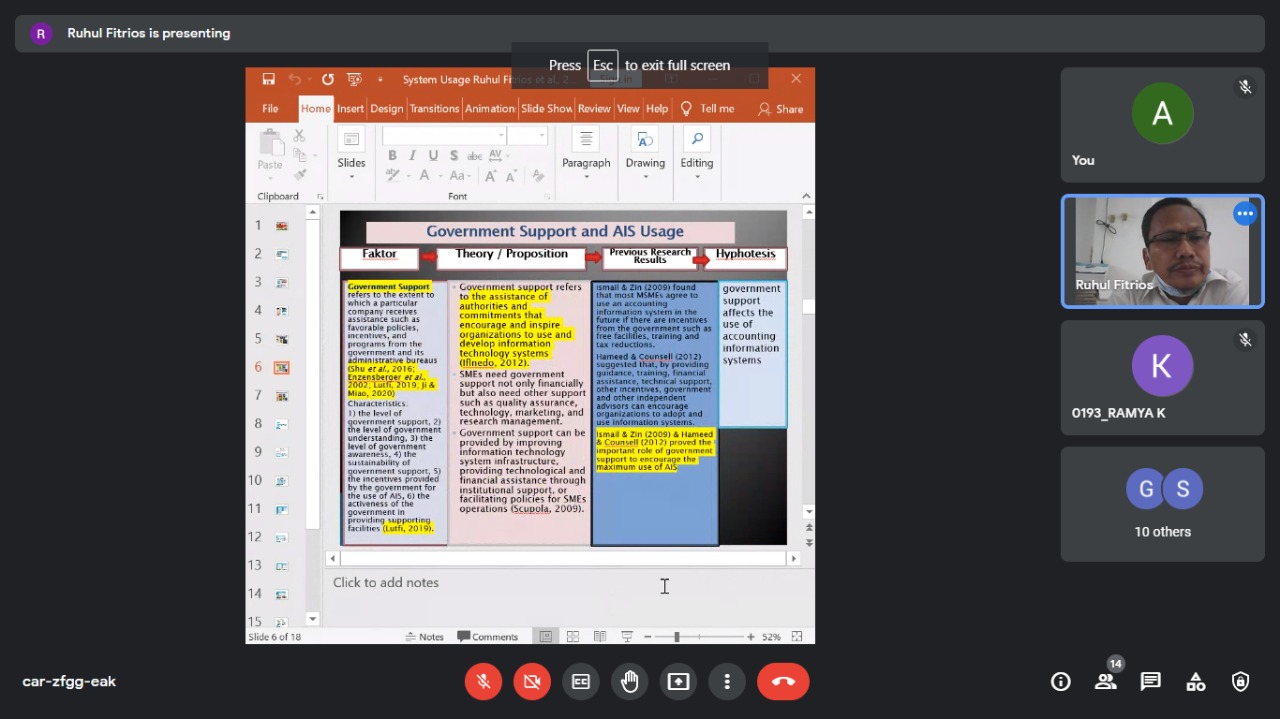
Task: Open meeting details info icon
Action: [x=1060, y=682]
